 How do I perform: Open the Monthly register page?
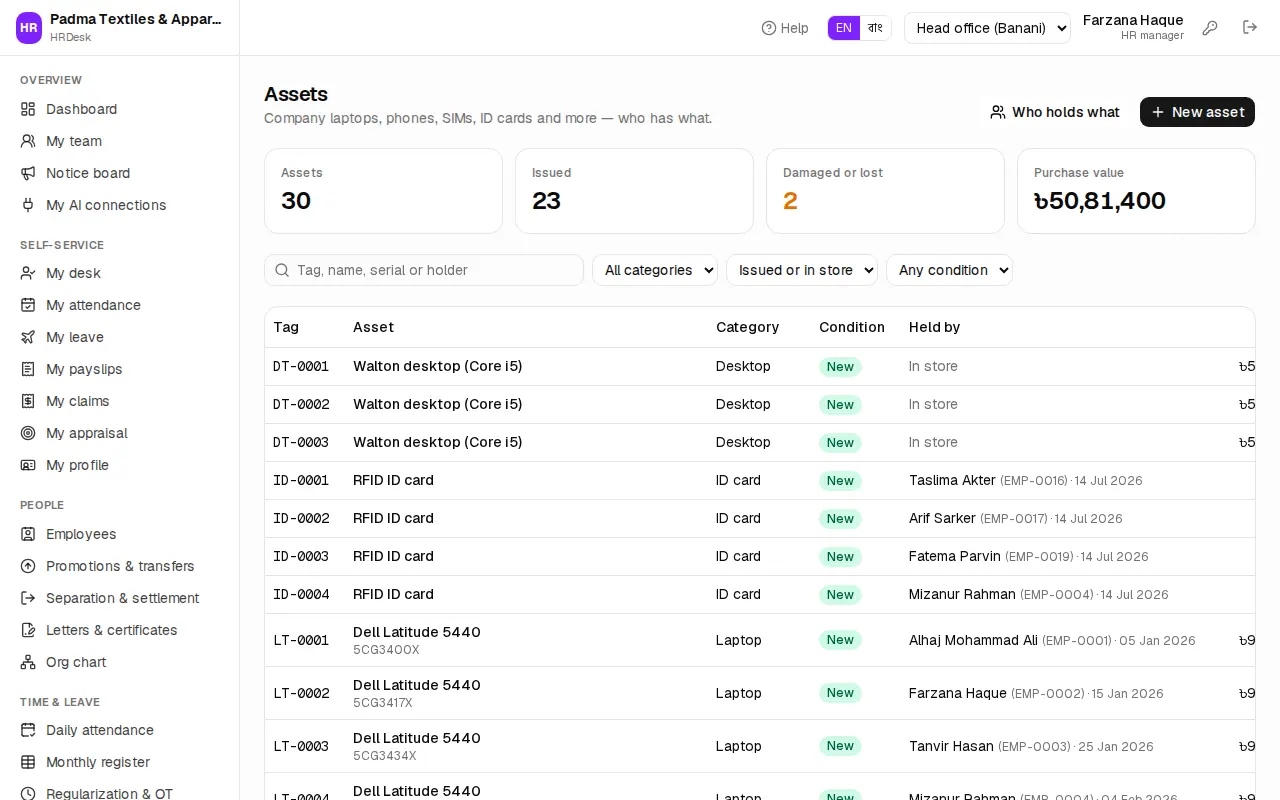[x=120, y=762]
